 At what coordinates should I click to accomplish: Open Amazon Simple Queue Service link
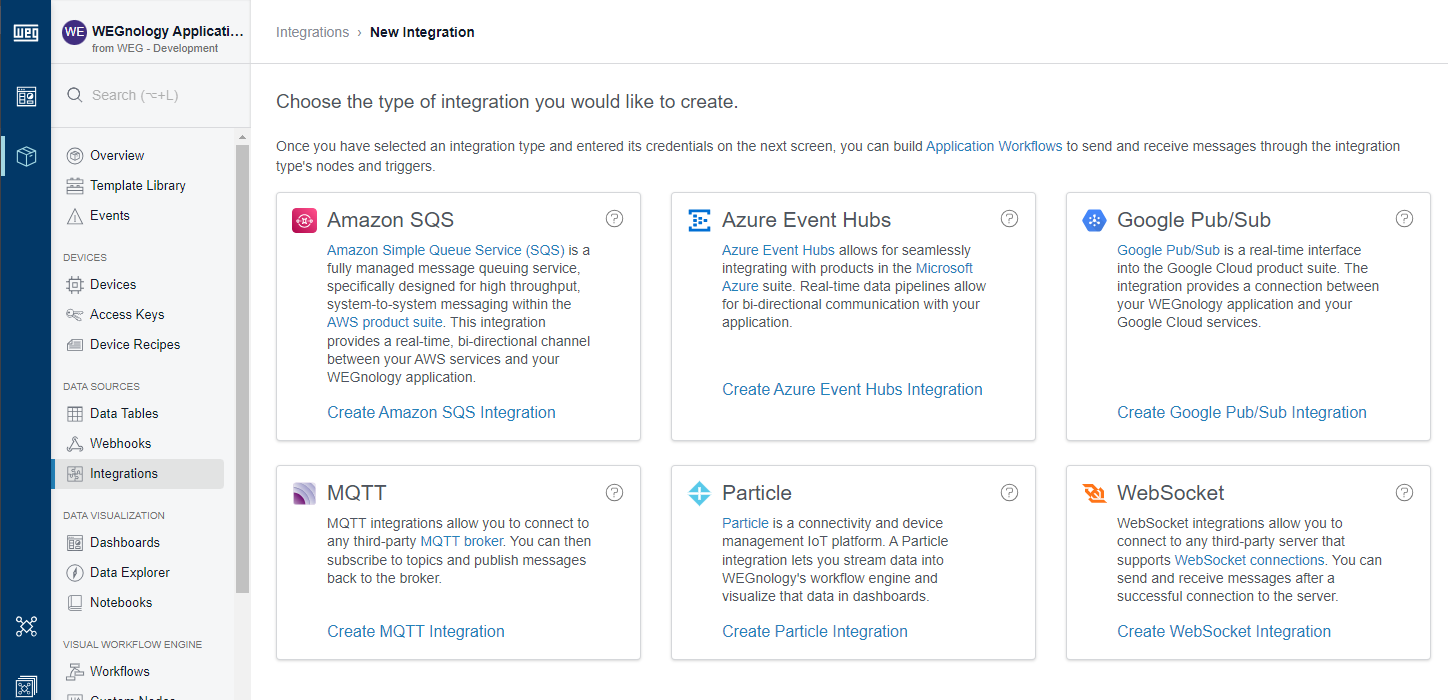446,250
